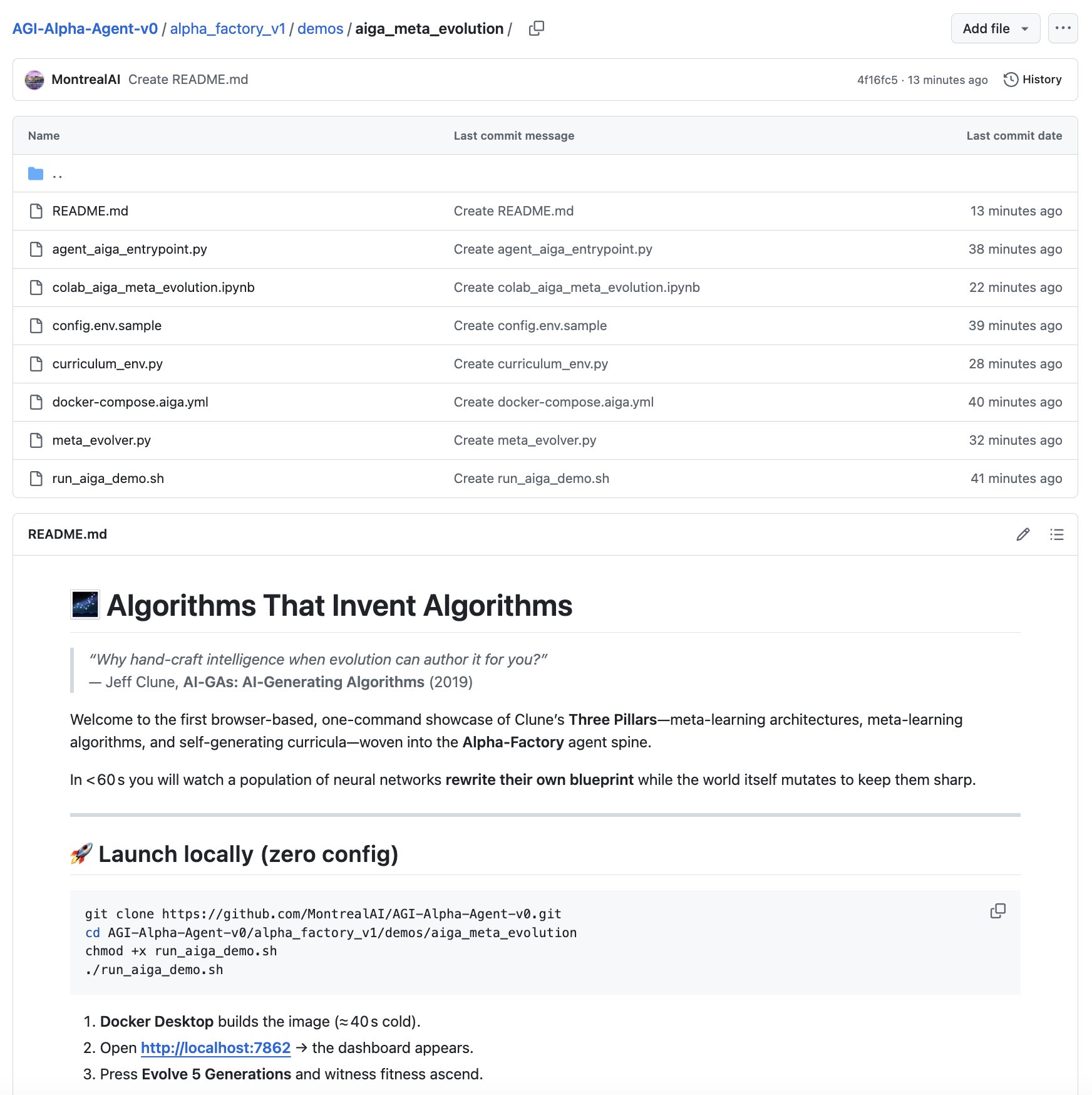
Task: Open commit hash 4f16fc5
Action: tap(877, 80)
